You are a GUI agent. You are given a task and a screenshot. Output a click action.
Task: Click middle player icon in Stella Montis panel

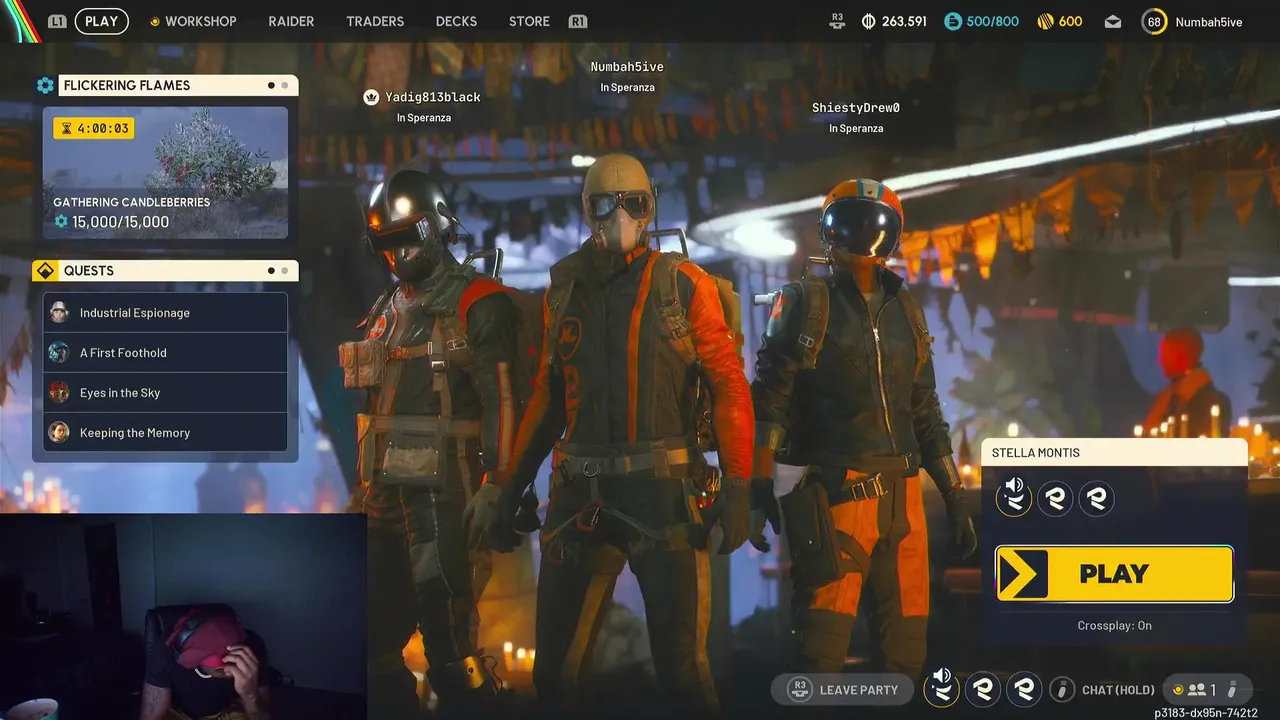pos(1055,497)
